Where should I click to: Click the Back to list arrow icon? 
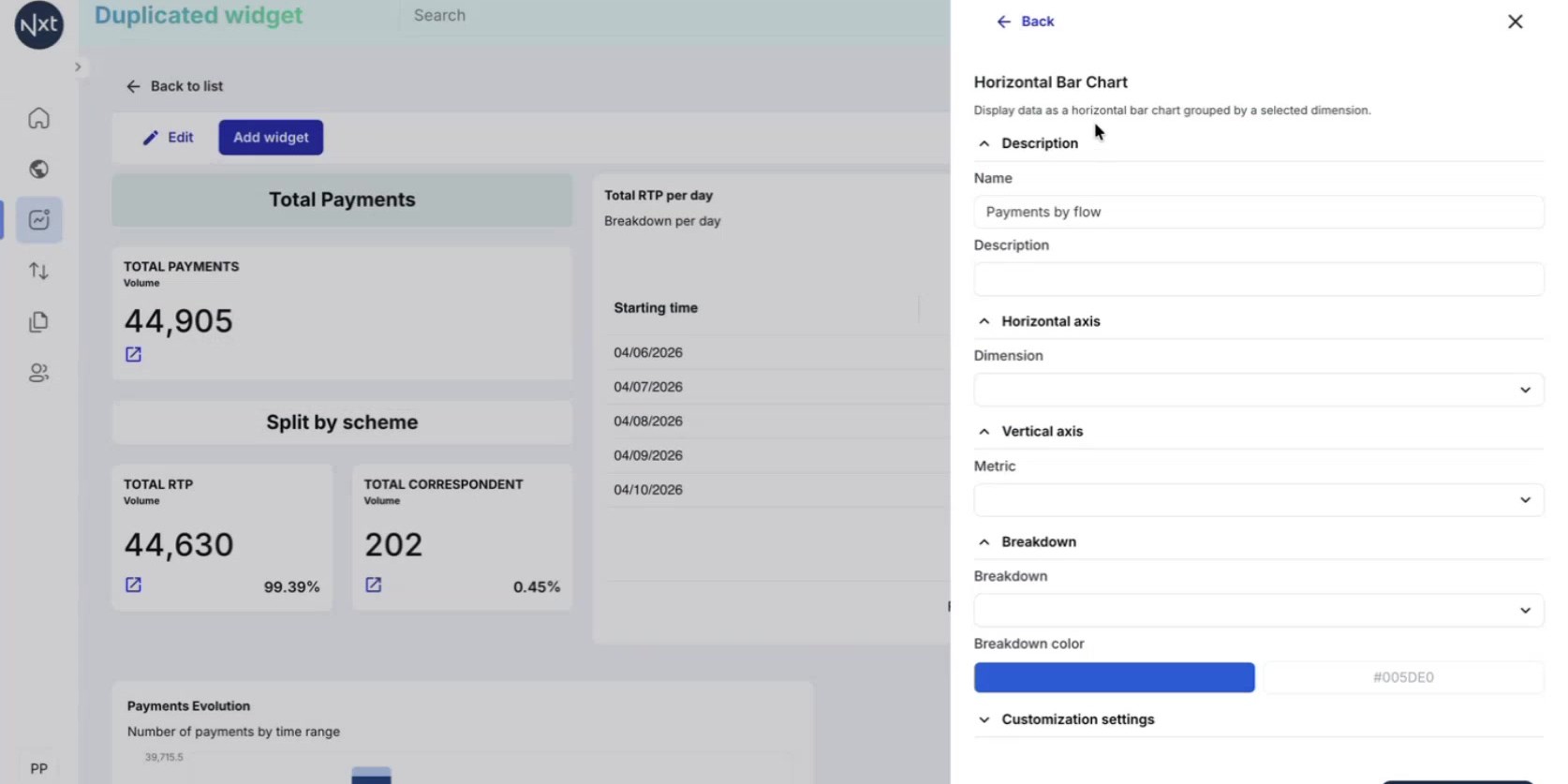click(133, 86)
